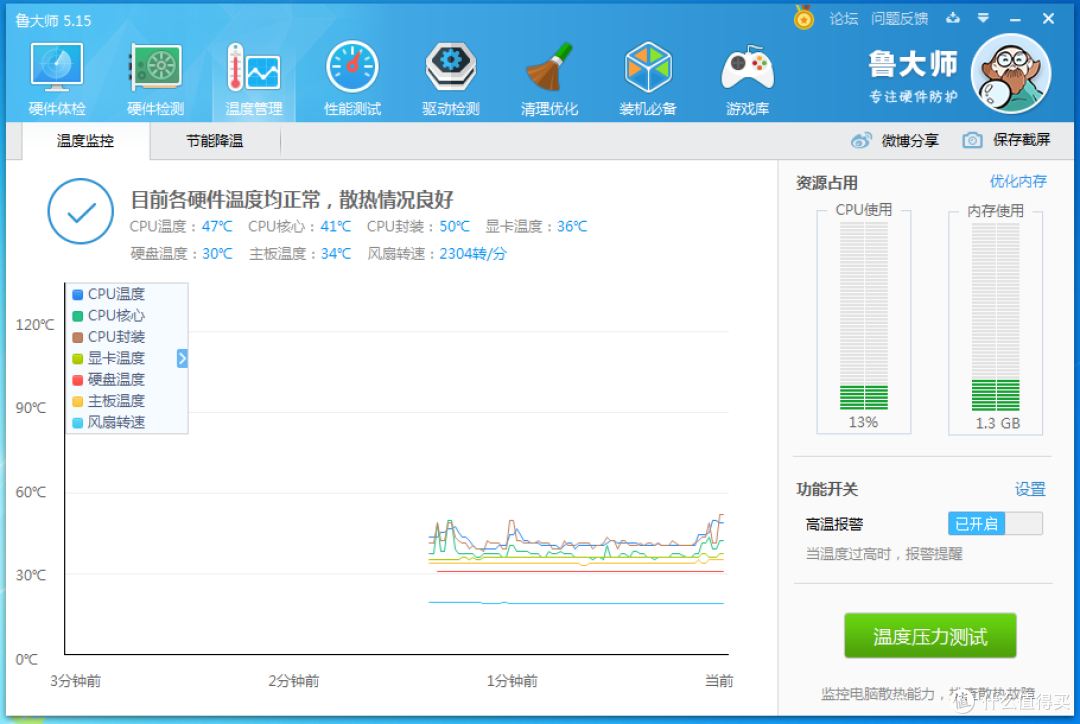Image resolution: width=1080 pixels, height=724 pixels.
Task: Toggle 显卡温度 legend yellow-green swatch
Action: (x=78, y=358)
